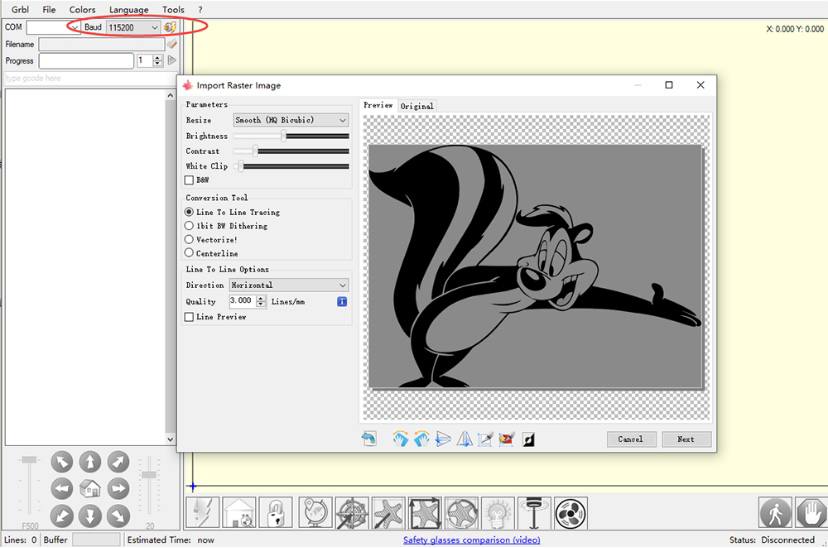Screen dimensions: 828x548
Task: Click the rotate clockwise hand icon
Action: click(x=400, y=439)
